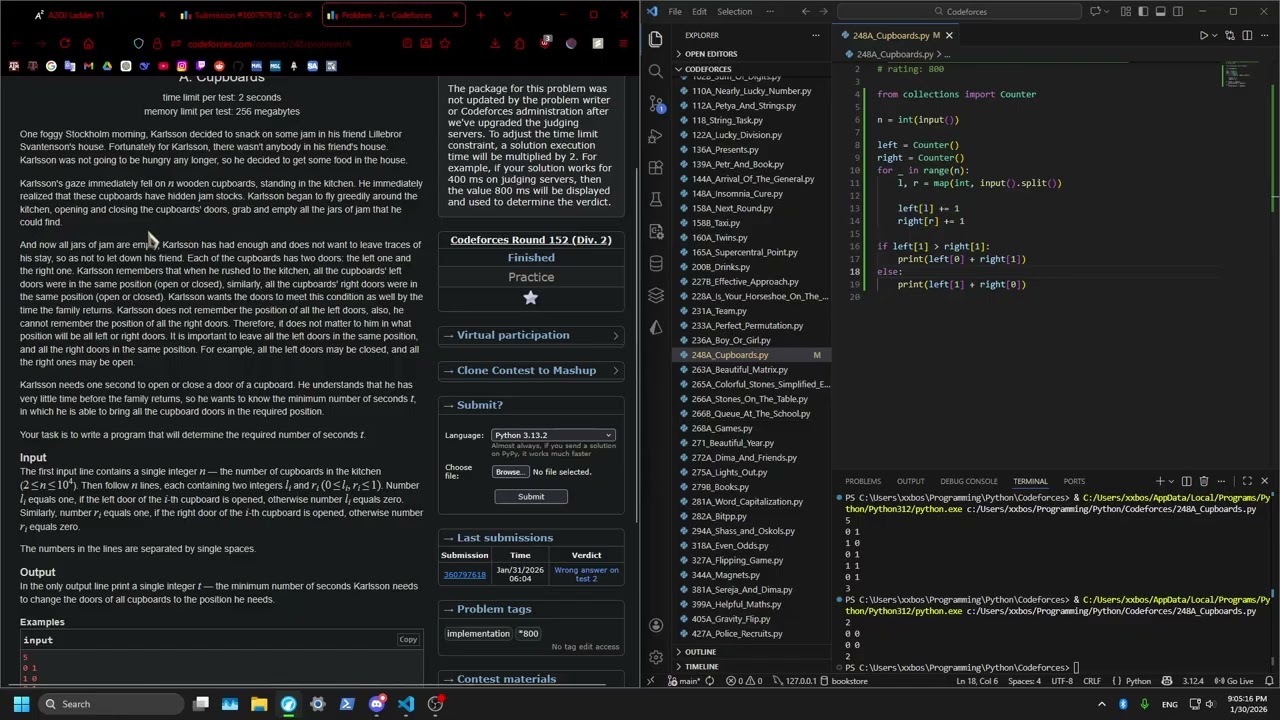1280x720 pixels.
Task: Open changes compare icon in editor toolbar
Action: pos(1229,35)
